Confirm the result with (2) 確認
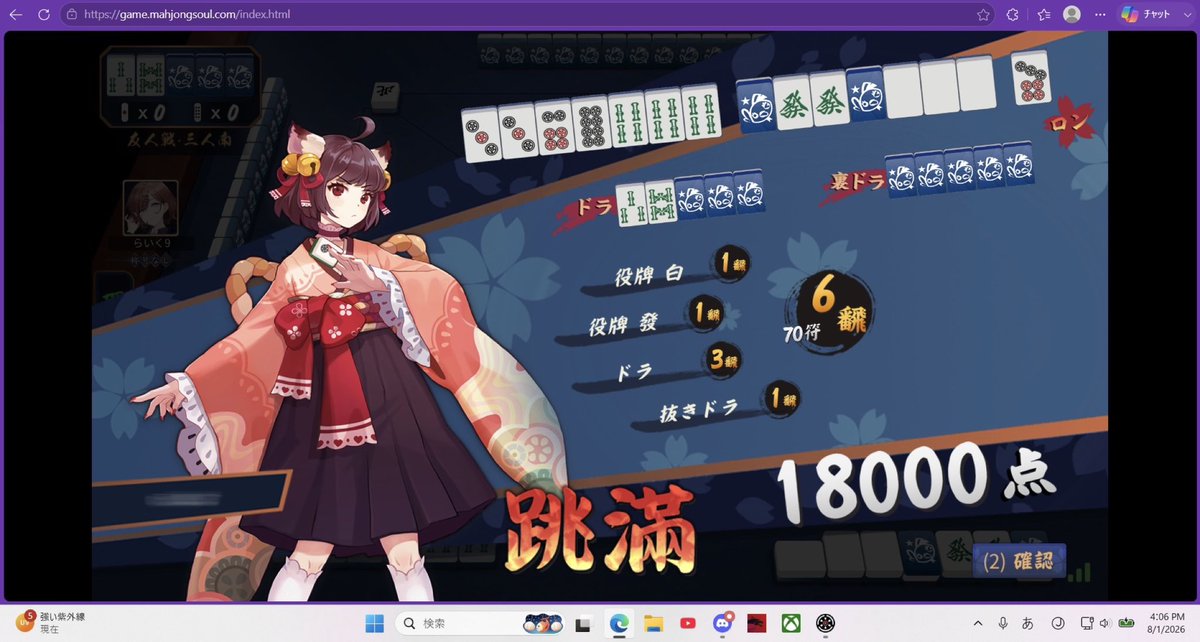This screenshot has height=642, width=1200. [x=1018, y=562]
